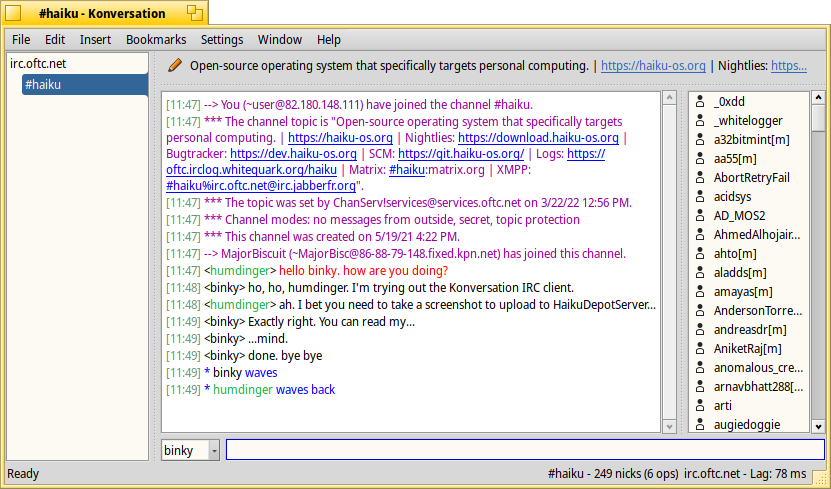Open https://git.haiku-os.org/ SCM link
Screen dimensions: 831x489
(461, 154)
